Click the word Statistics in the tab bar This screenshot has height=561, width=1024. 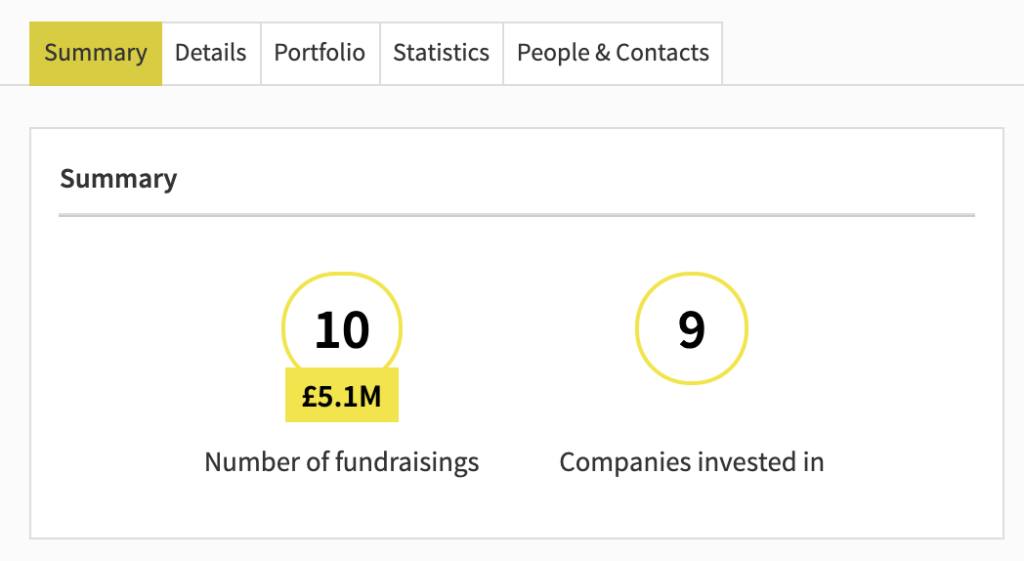coord(441,53)
